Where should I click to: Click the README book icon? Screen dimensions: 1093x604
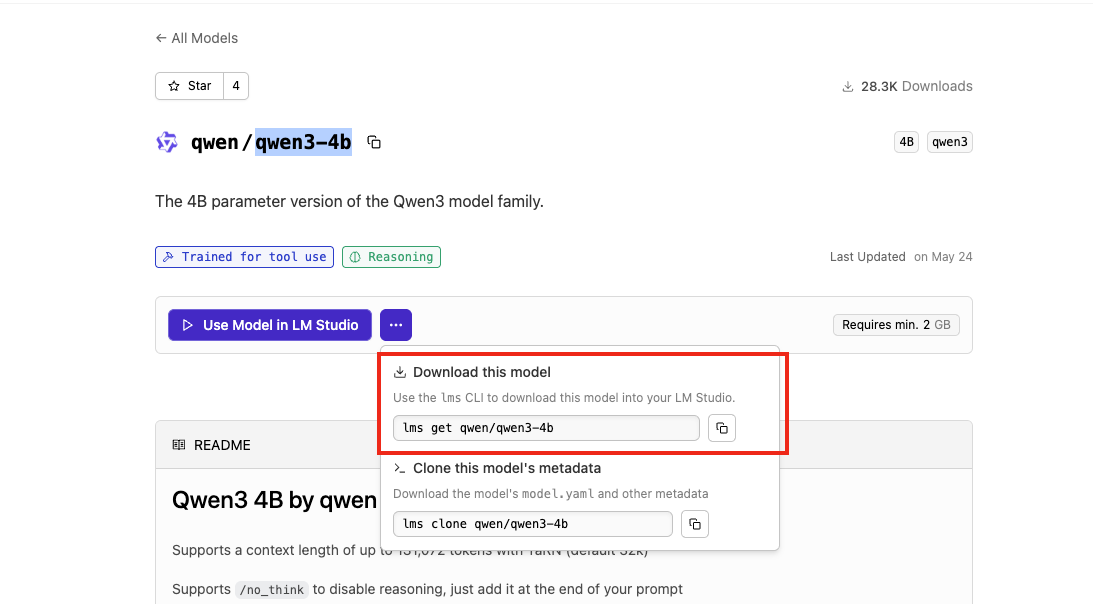[179, 445]
